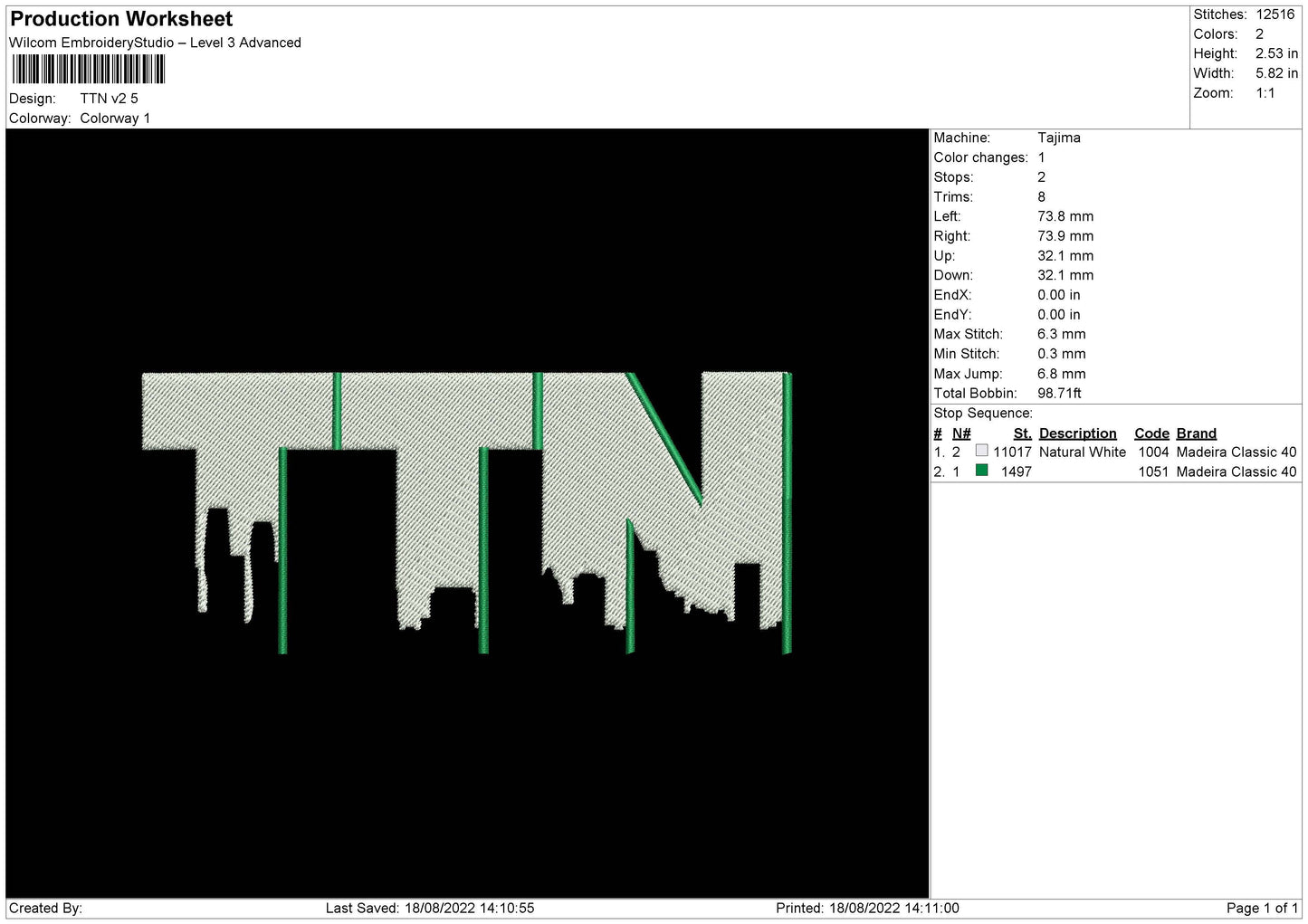This screenshot has height=924, width=1308.
Task: Click the 'Brand' column header
Action: pyautogui.click(x=1197, y=433)
